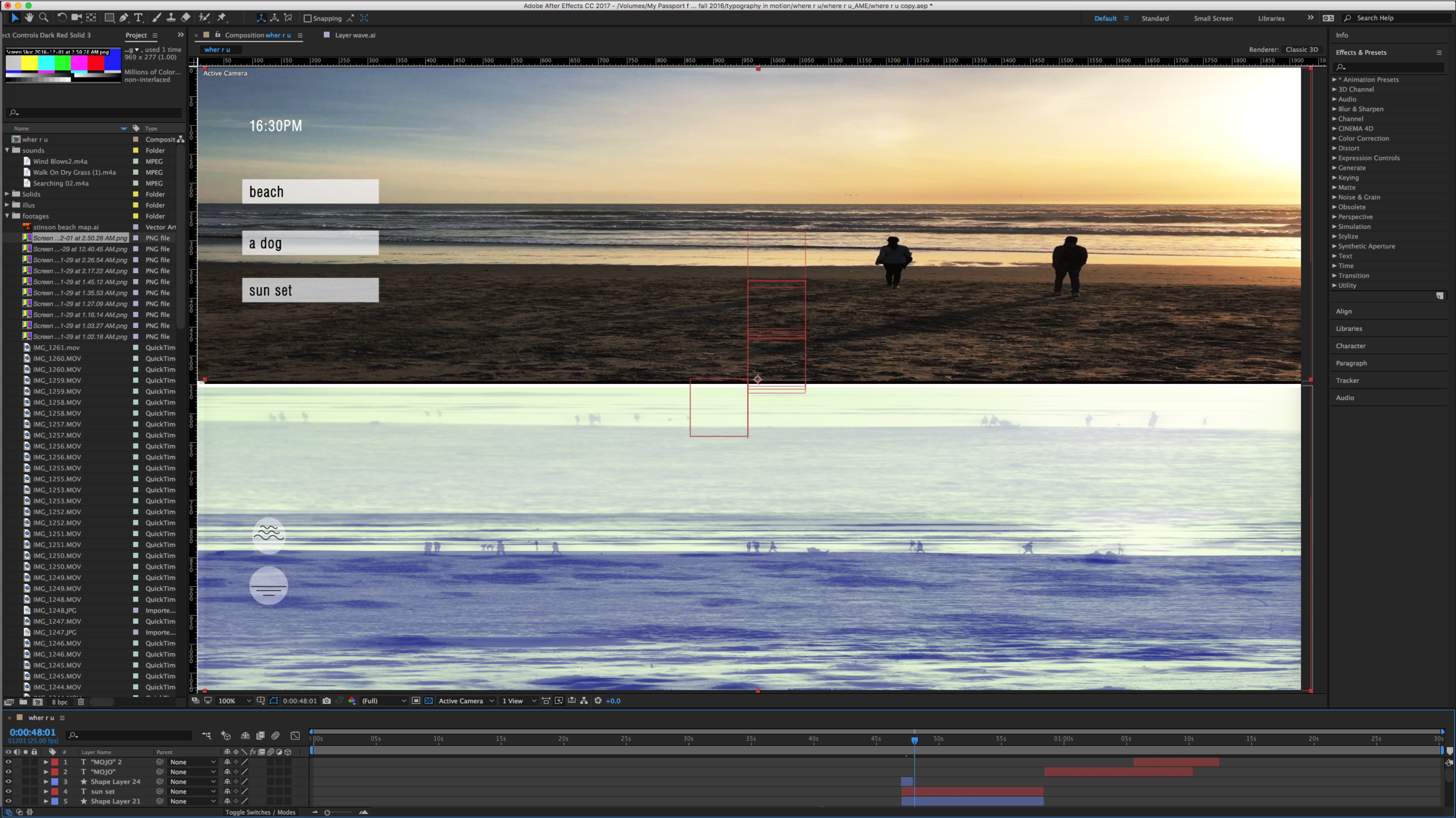Expand the Solids folder
1456x818 pixels.
click(x=8, y=194)
